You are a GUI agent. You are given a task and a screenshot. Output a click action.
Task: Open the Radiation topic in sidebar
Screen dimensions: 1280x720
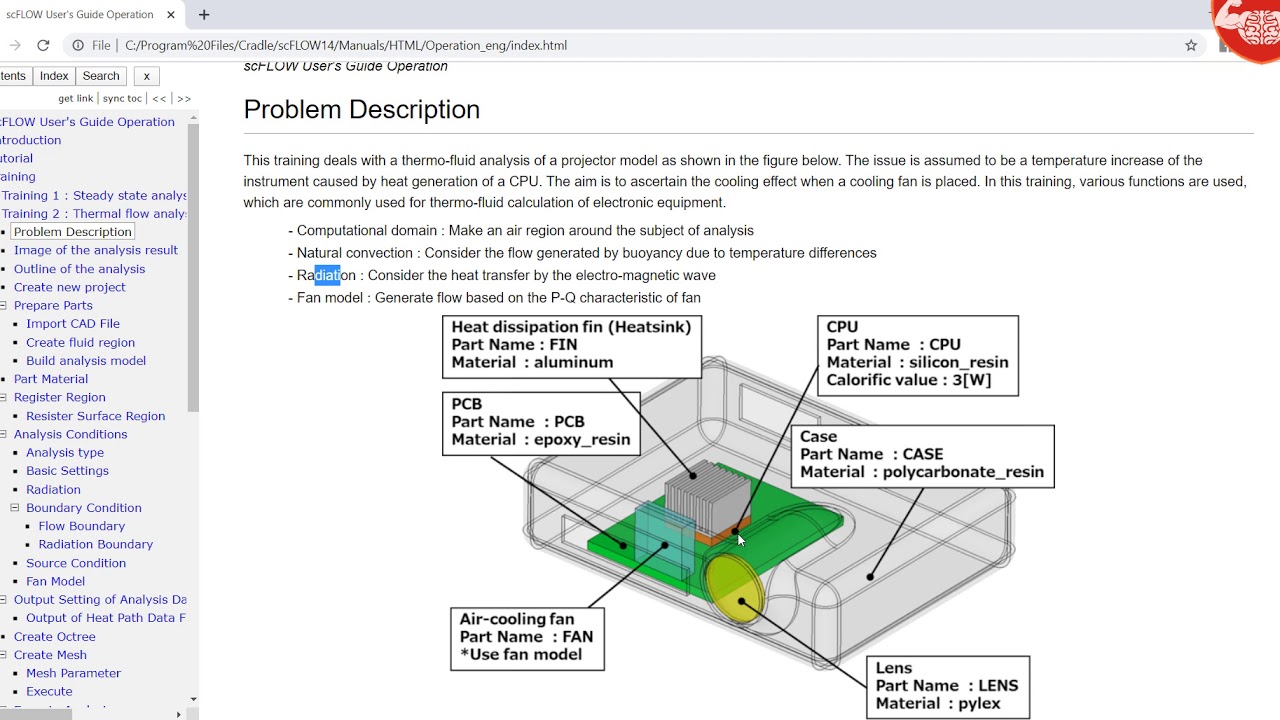pos(53,490)
